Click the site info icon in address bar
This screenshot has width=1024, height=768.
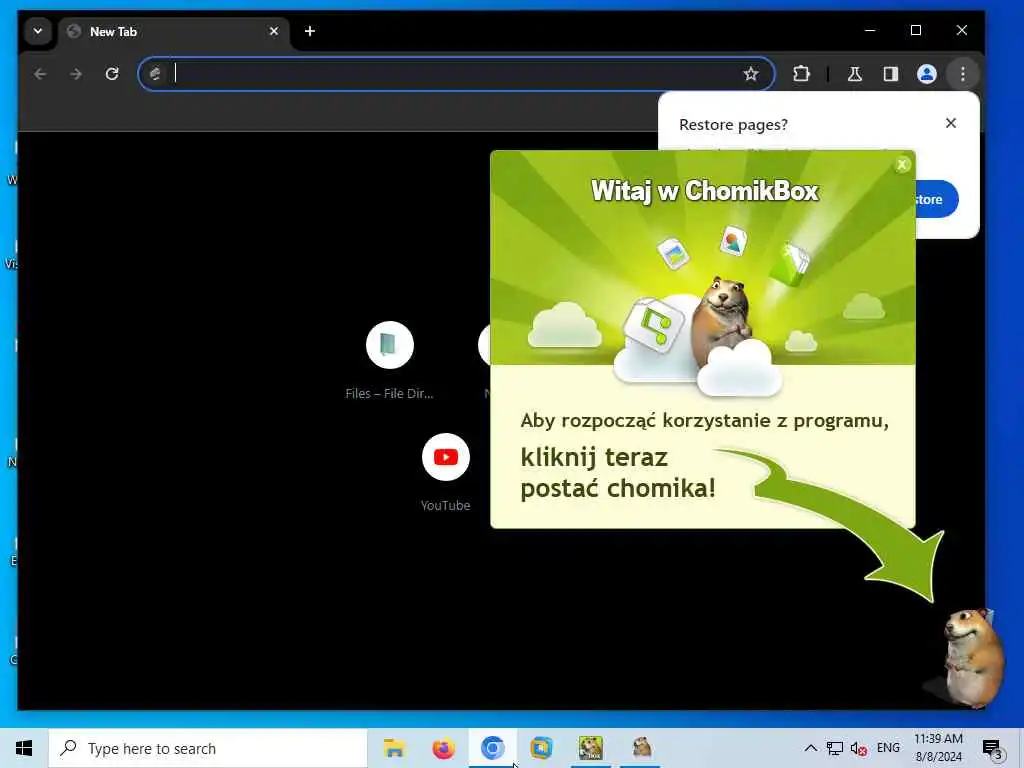pos(155,74)
